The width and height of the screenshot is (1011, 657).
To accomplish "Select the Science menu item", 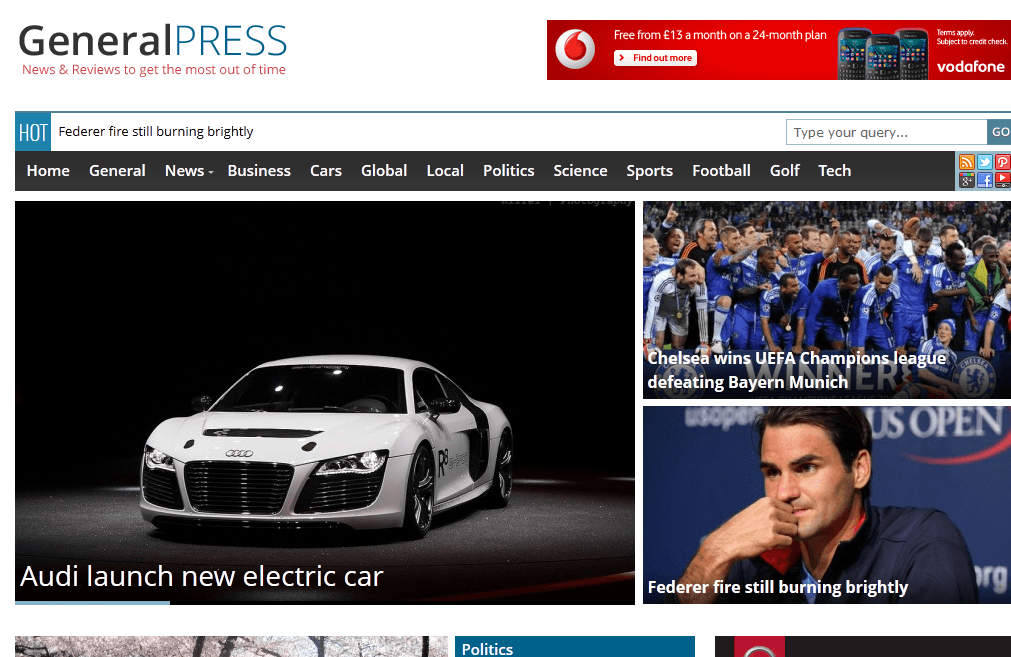I will tap(580, 171).
